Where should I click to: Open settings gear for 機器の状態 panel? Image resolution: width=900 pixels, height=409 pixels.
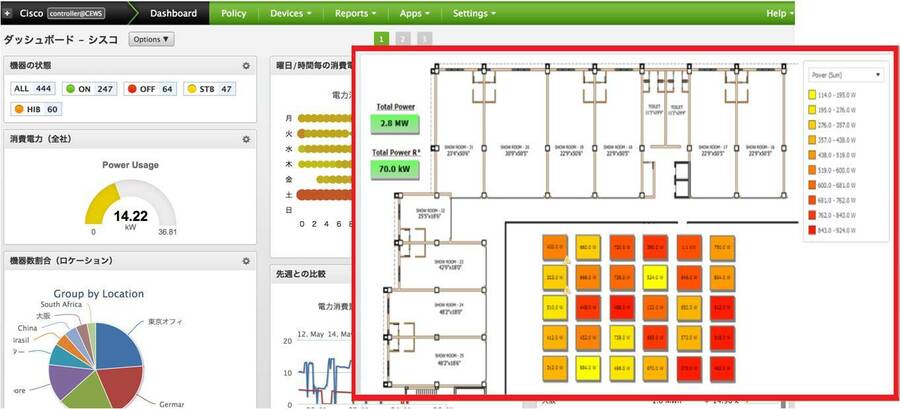click(246, 65)
